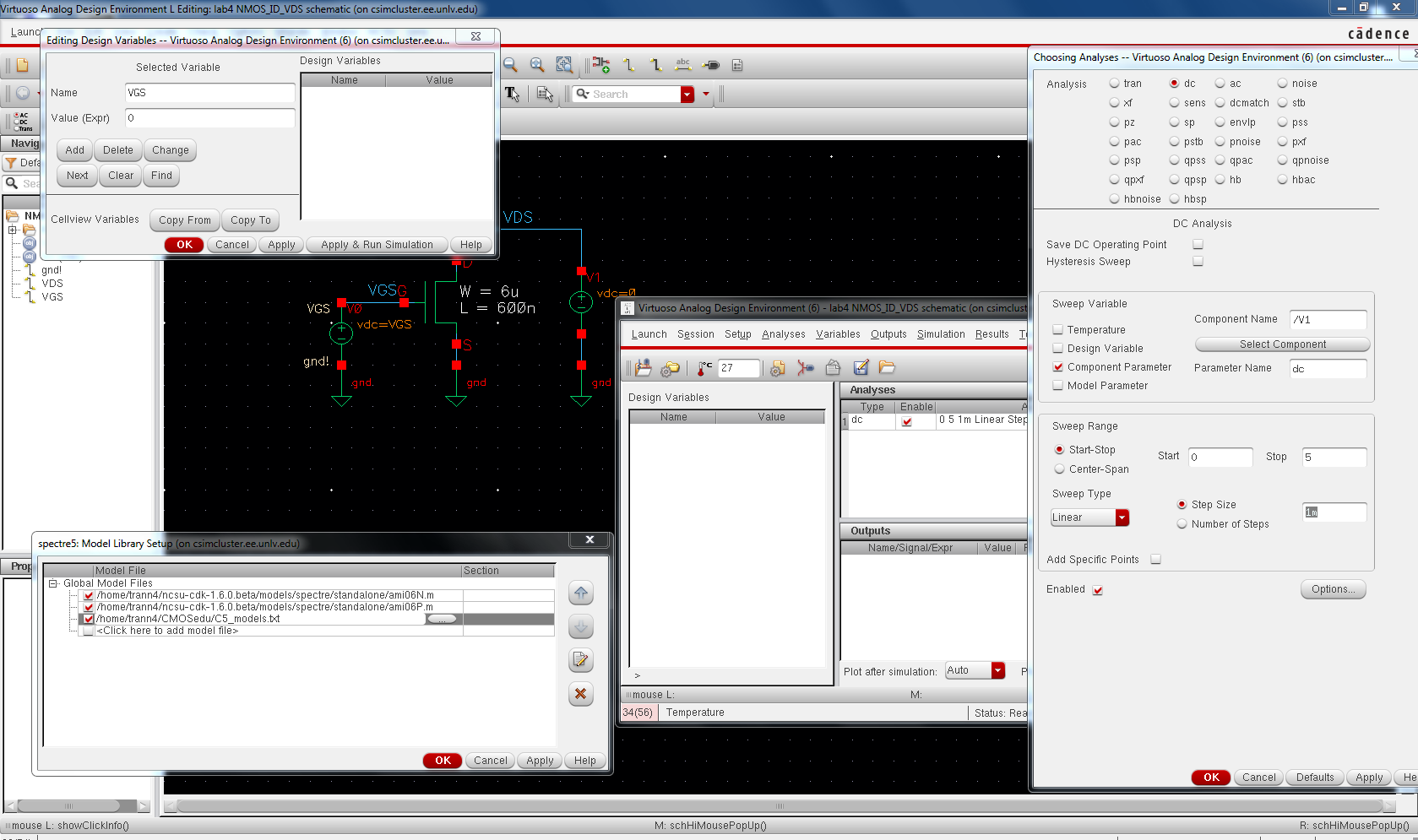Select Number of Steps radio button
1418x840 pixels.
[x=1182, y=524]
